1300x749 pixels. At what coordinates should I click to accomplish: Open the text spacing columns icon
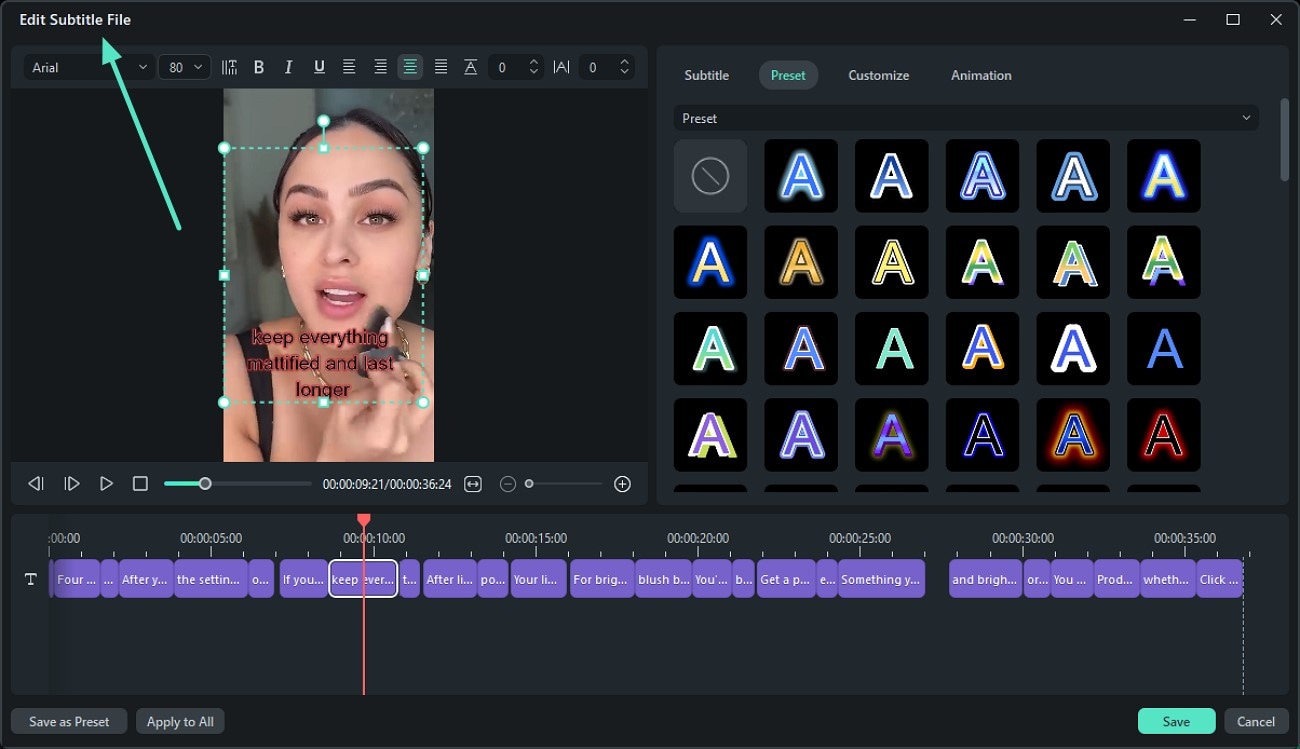click(x=229, y=67)
